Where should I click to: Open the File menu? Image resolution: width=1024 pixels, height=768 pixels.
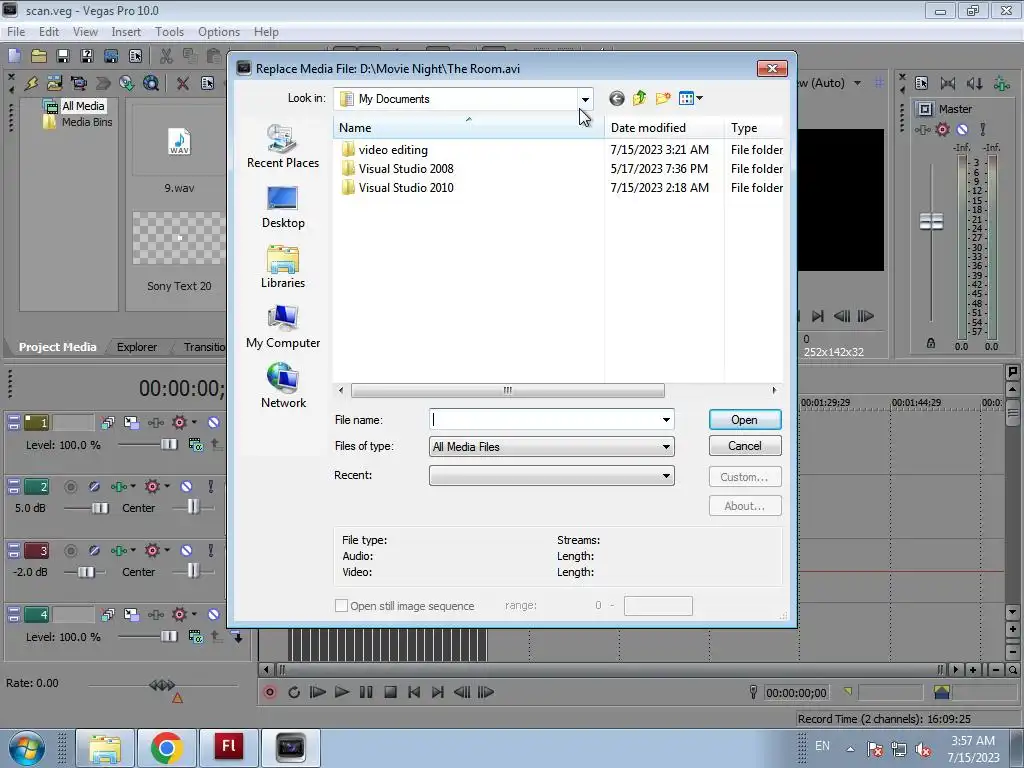point(16,31)
